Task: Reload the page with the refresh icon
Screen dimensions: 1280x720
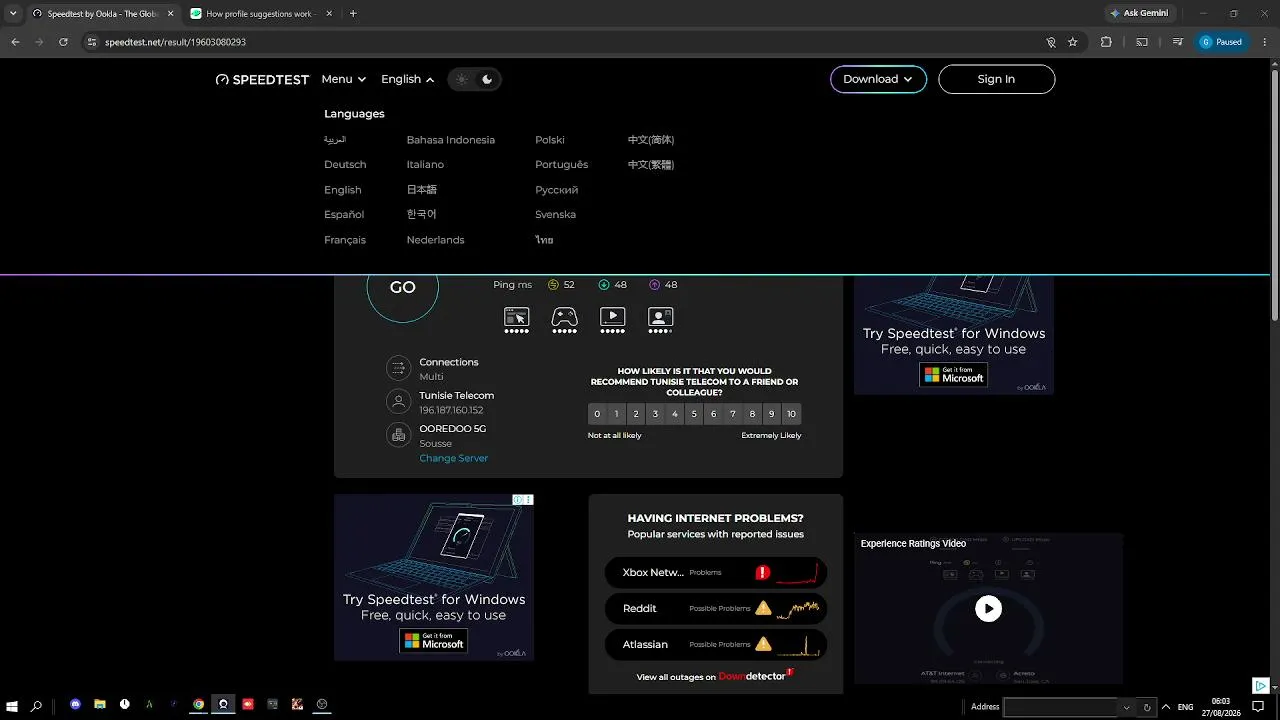Action: pyautogui.click(x=63, y=42)
